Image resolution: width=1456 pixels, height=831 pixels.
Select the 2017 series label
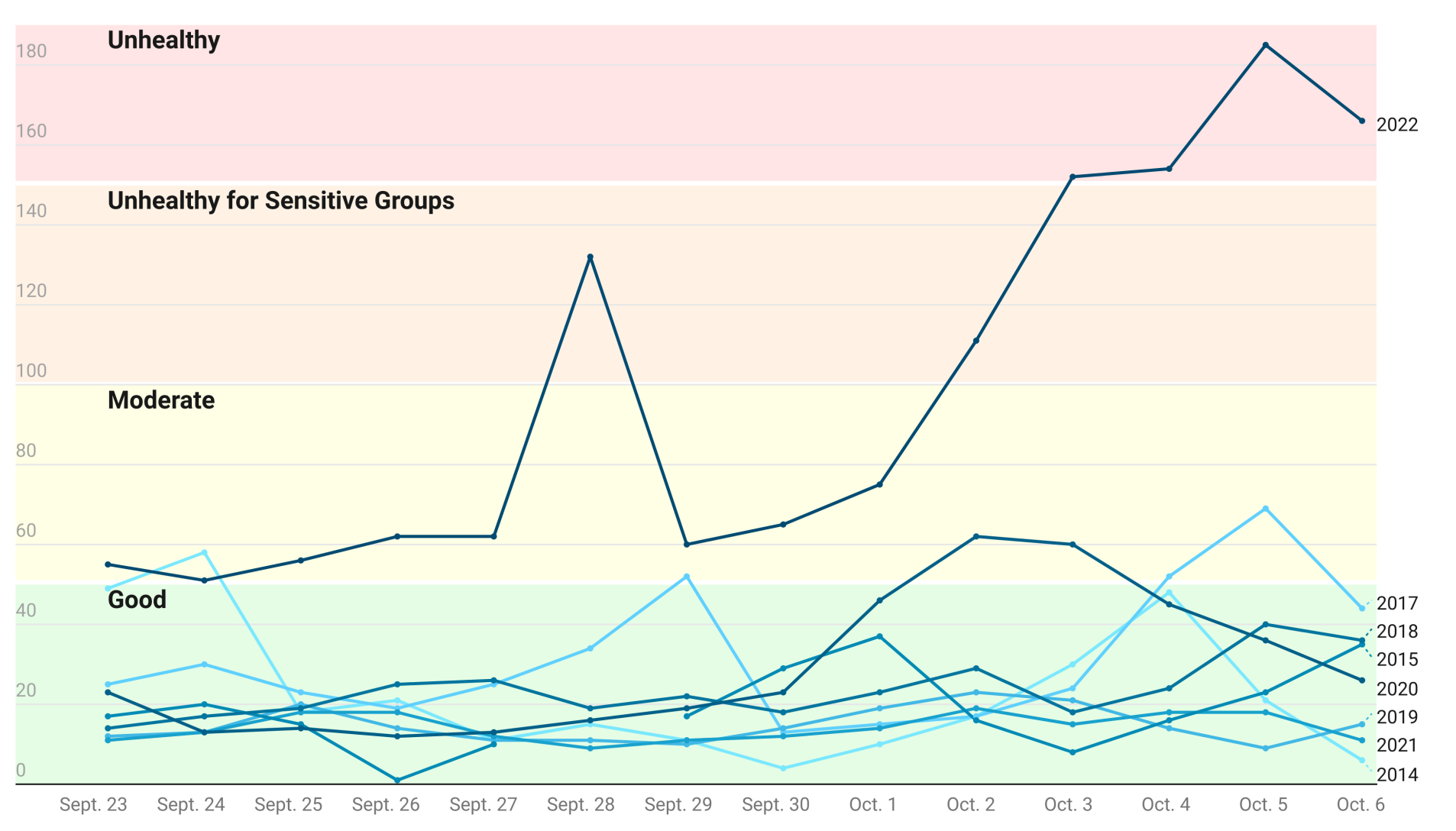pyautogui.click(x=1396, y=603)
